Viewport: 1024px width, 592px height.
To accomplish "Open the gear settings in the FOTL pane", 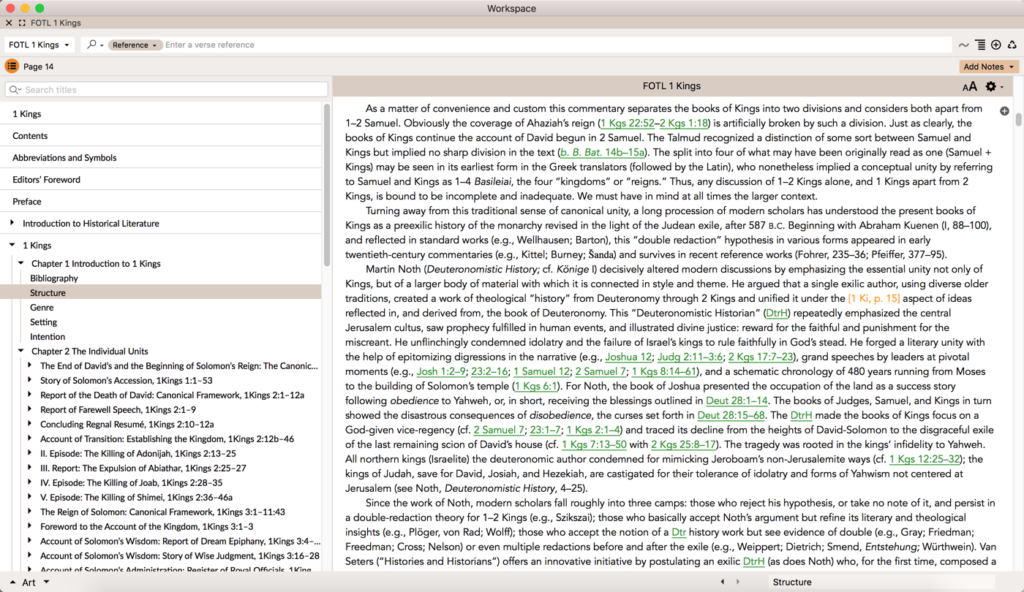I will (x=993, y=86).
